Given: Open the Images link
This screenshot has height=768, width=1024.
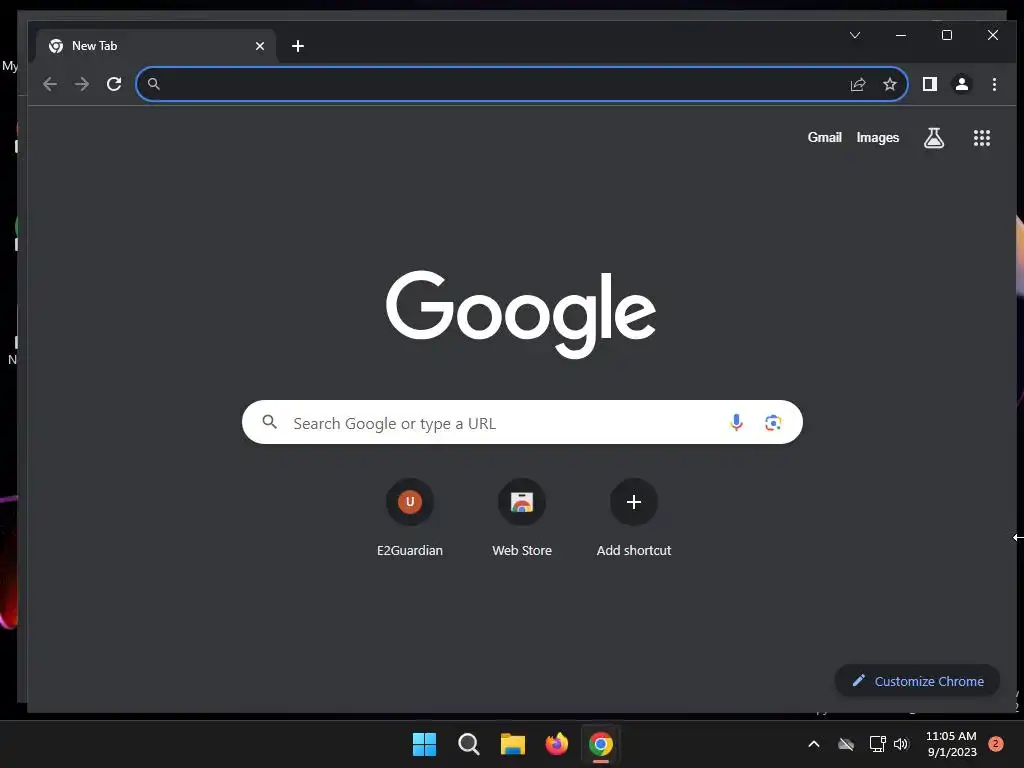Looking at the screenshot, I should (878, 137).
